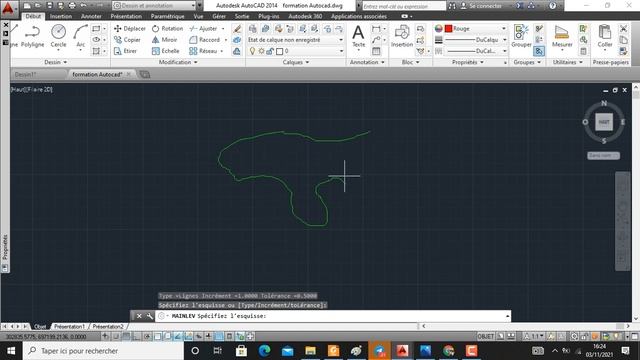Expand the Annotation panel

(367, 62)
